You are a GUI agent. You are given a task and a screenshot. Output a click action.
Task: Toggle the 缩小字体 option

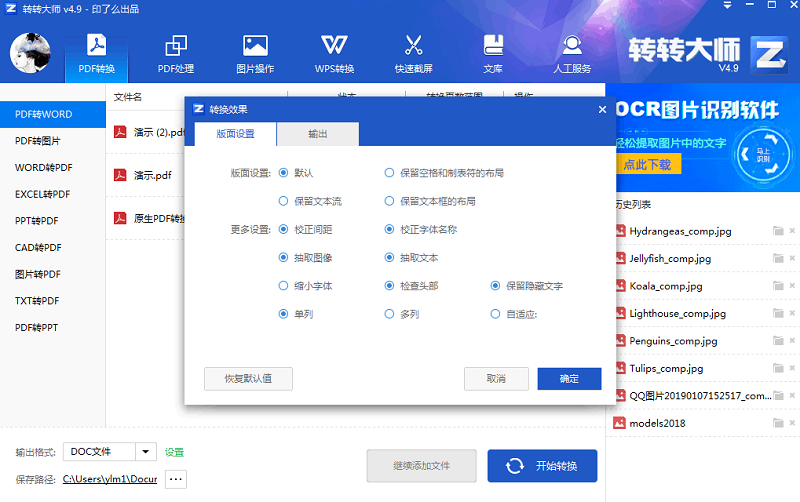[x=283, y=286]
